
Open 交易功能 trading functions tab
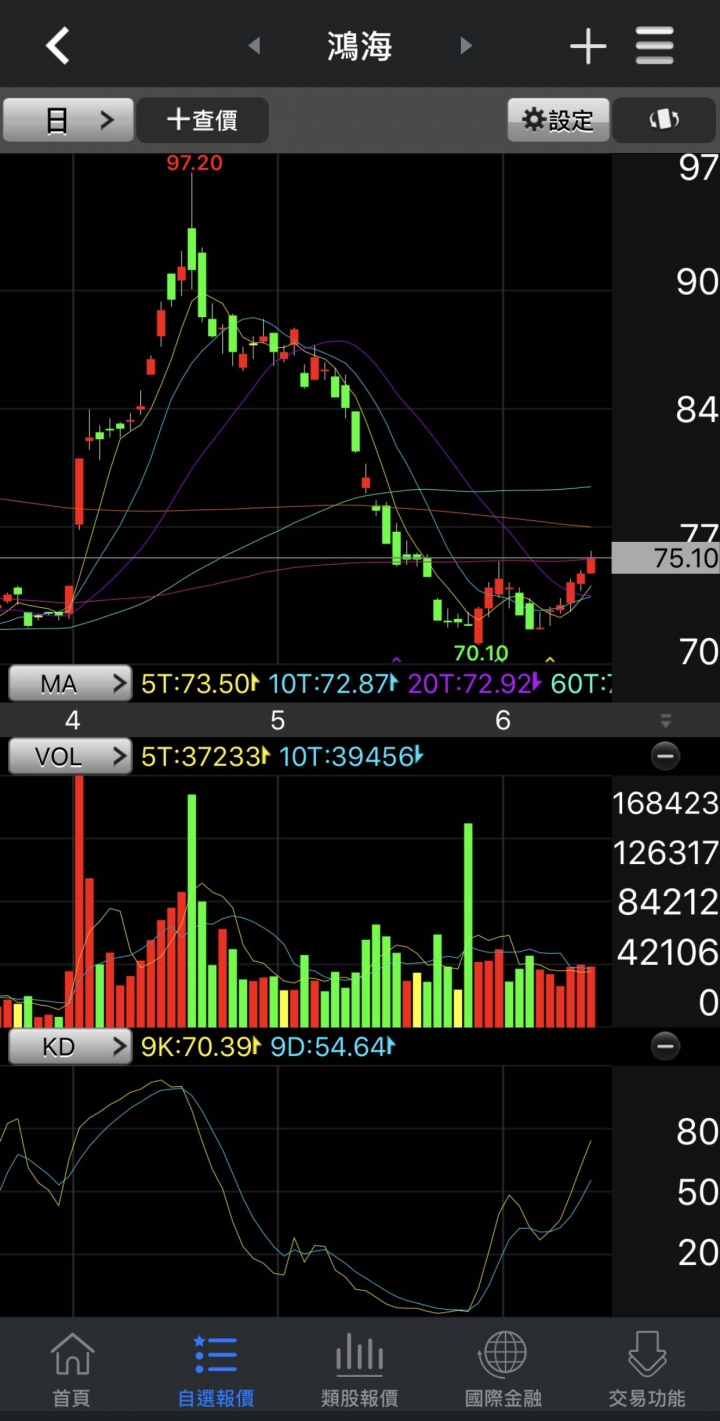tap(648, 1370)
